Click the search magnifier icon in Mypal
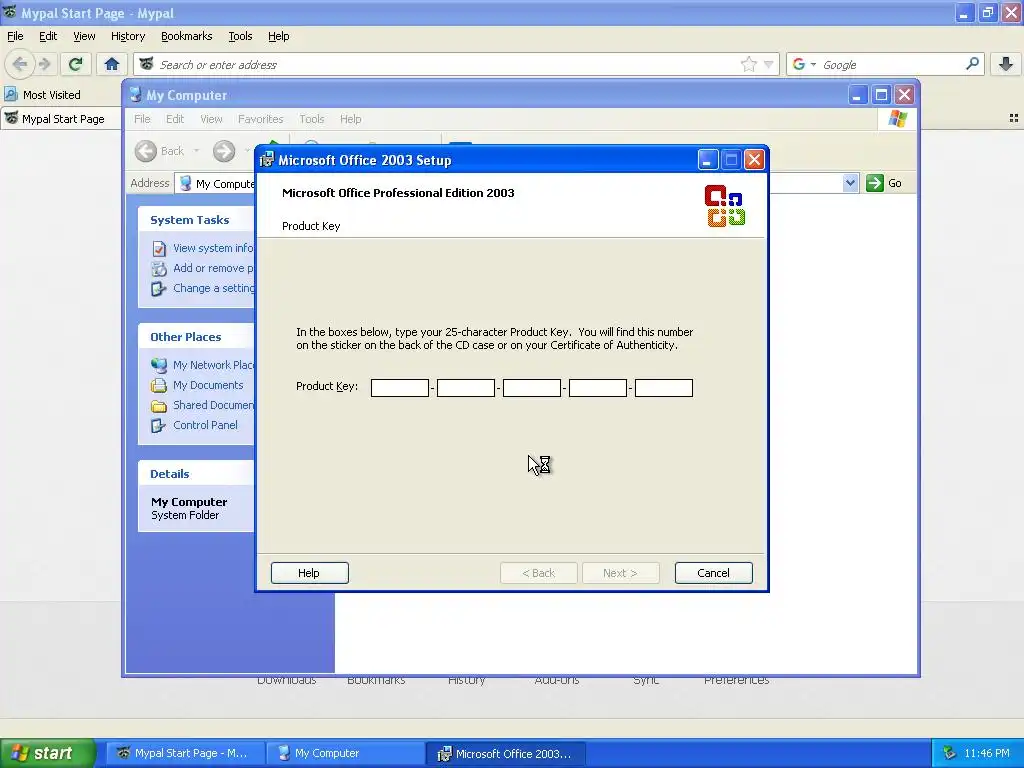This screenshot has height=768, width=1024. [972, 64]
